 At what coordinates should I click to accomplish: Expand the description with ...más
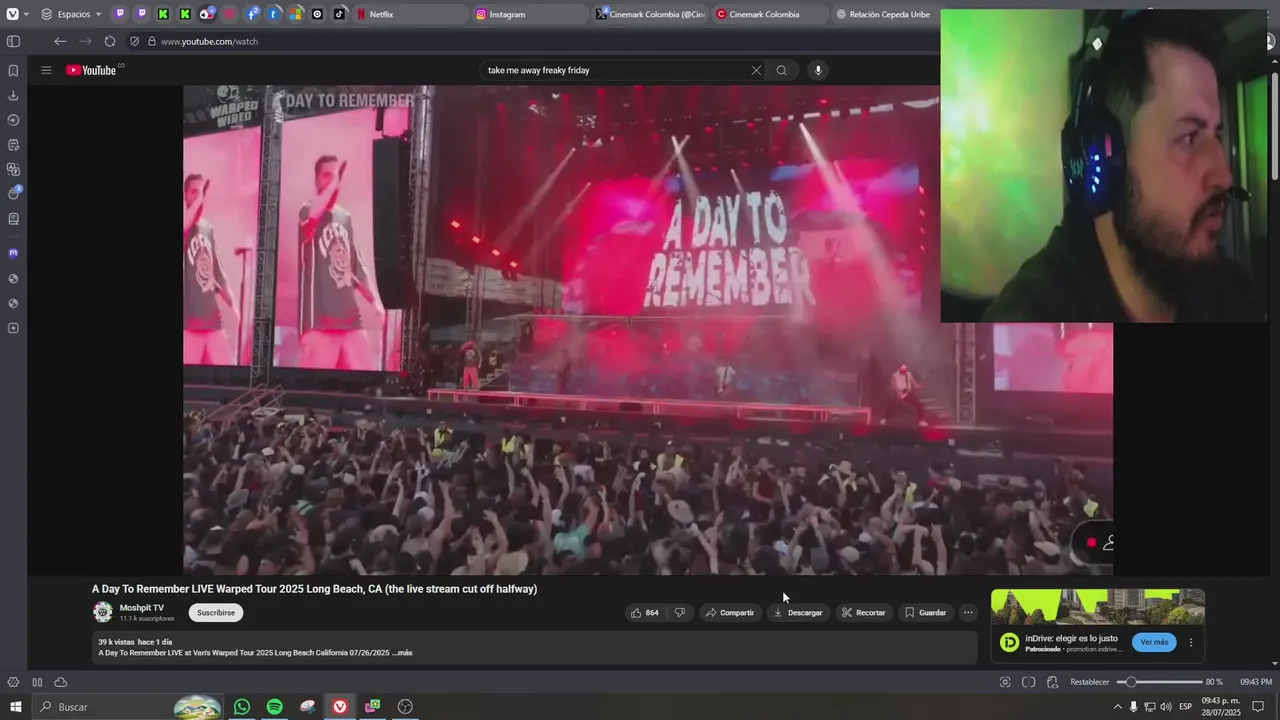[x=402, y=653]
